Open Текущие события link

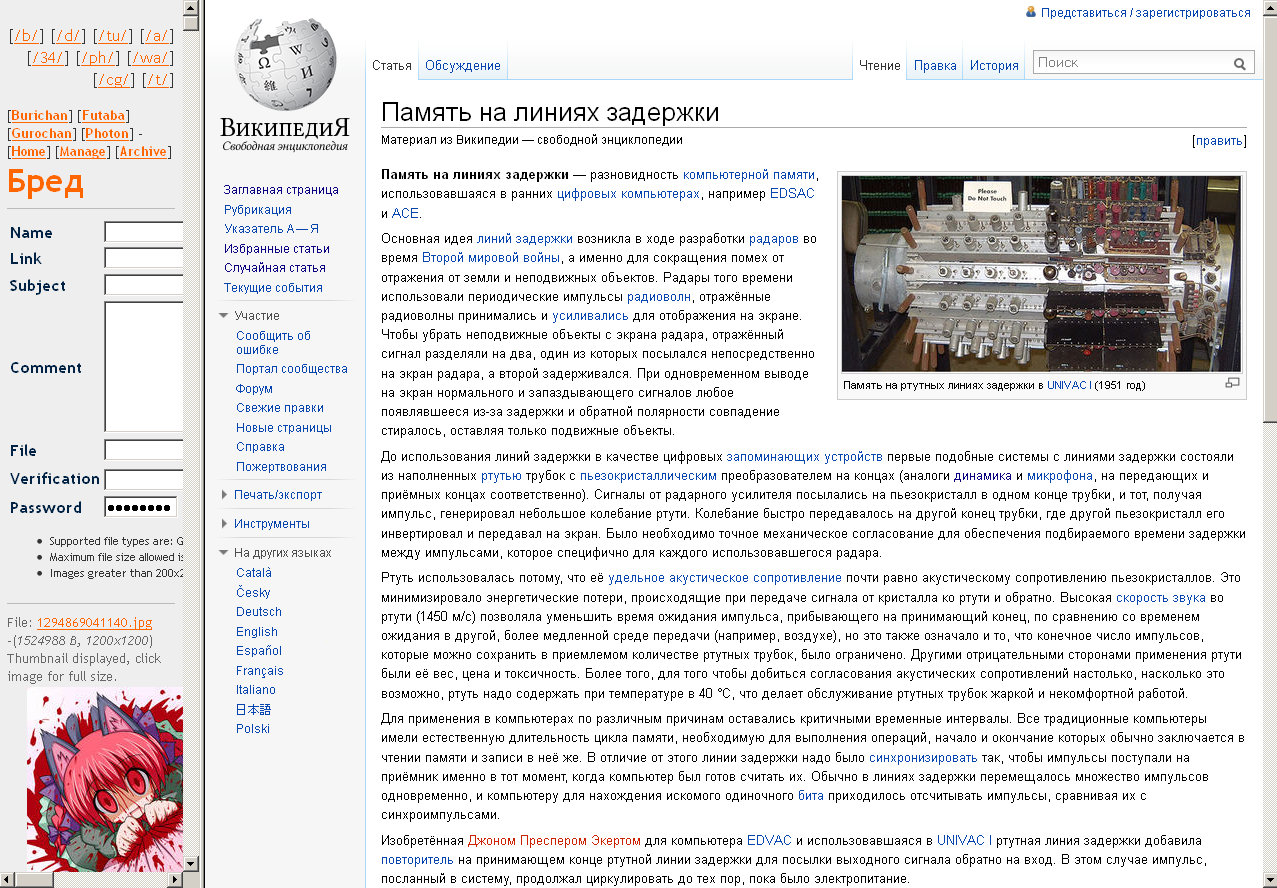(x=273, y=288)
